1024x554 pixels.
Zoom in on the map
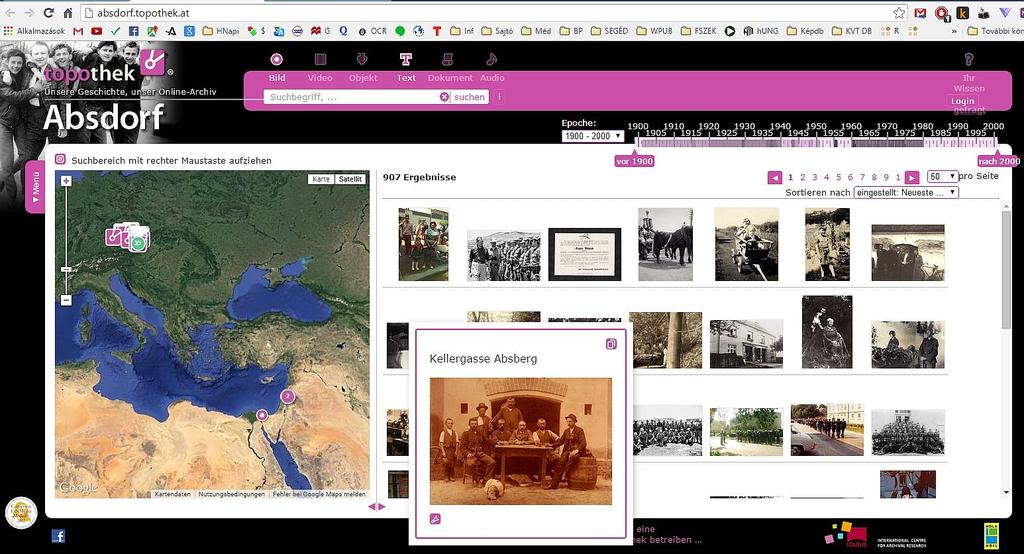pyautogui.click(x=66, y=180)
